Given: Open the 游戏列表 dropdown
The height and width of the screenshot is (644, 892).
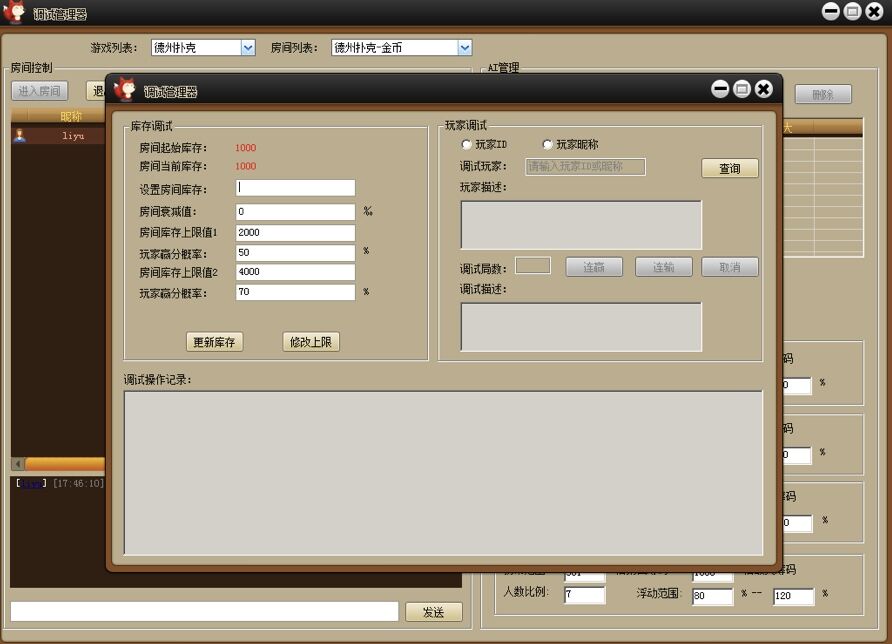Looking at the screenshot, I should coord(248,48).
